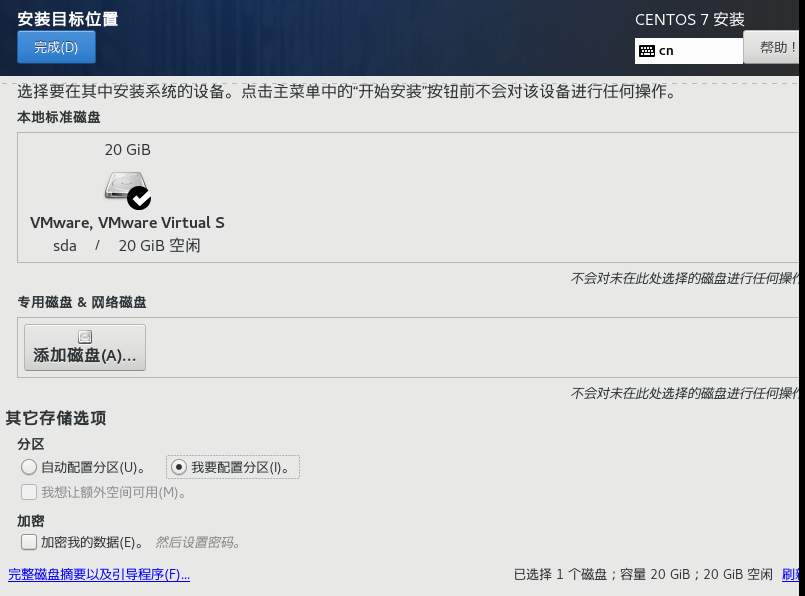
Task: Click the 完成(D) done button
Action: coord(56,47)
